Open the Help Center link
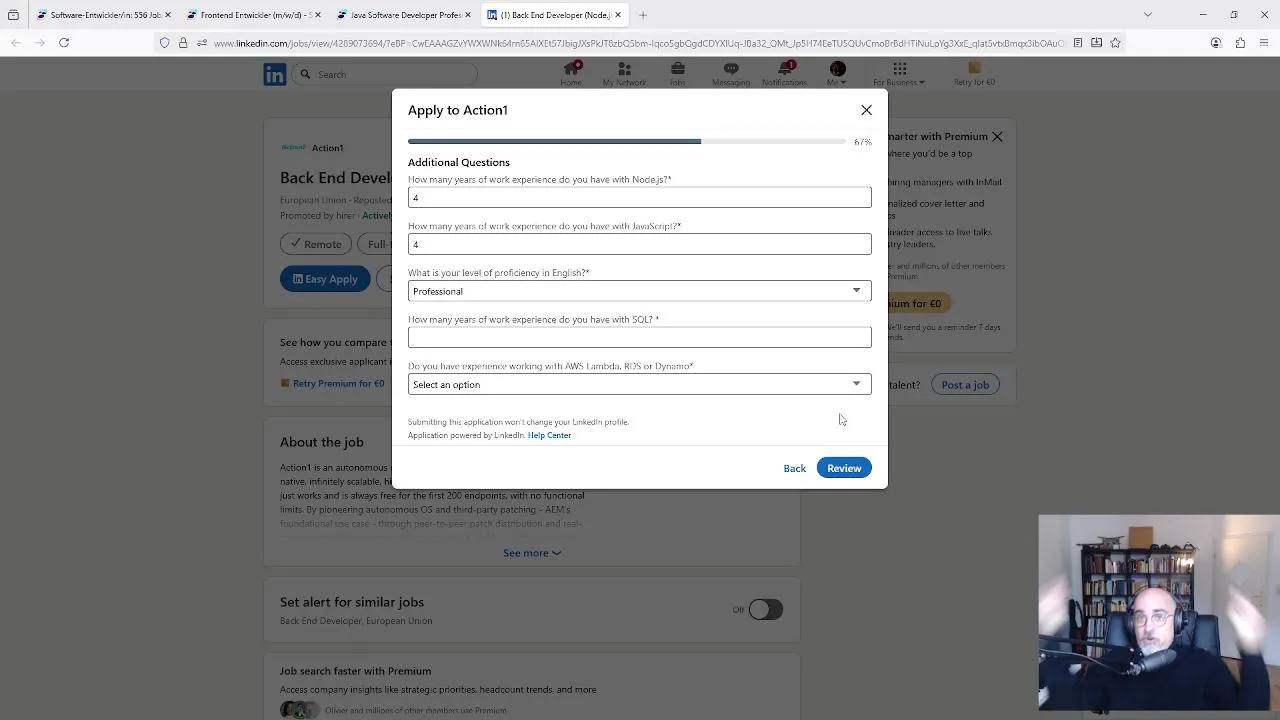This screenshot has width=1280, height=720. point(549,435)
